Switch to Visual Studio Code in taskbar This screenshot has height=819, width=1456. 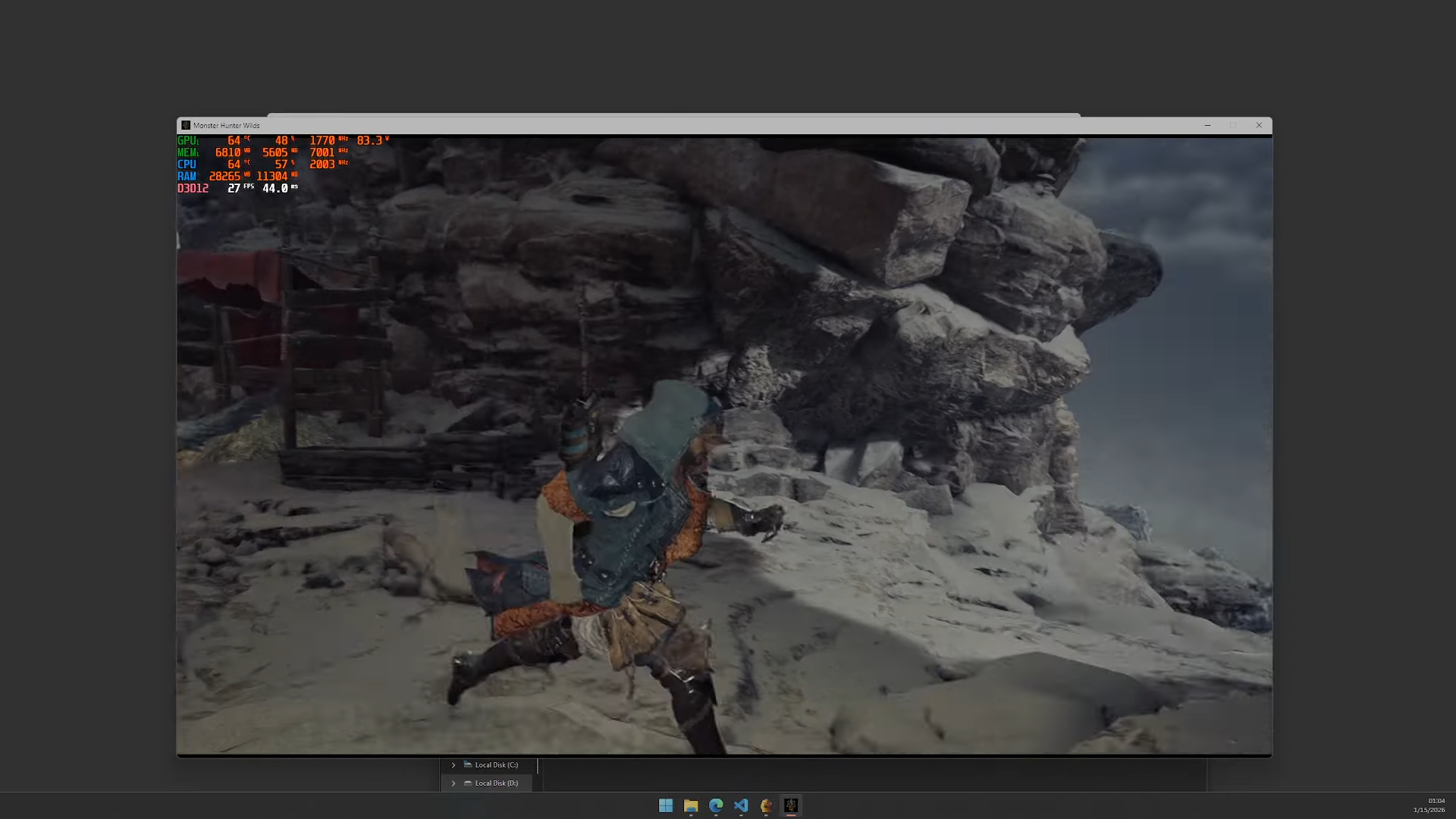tap(741, 805)
